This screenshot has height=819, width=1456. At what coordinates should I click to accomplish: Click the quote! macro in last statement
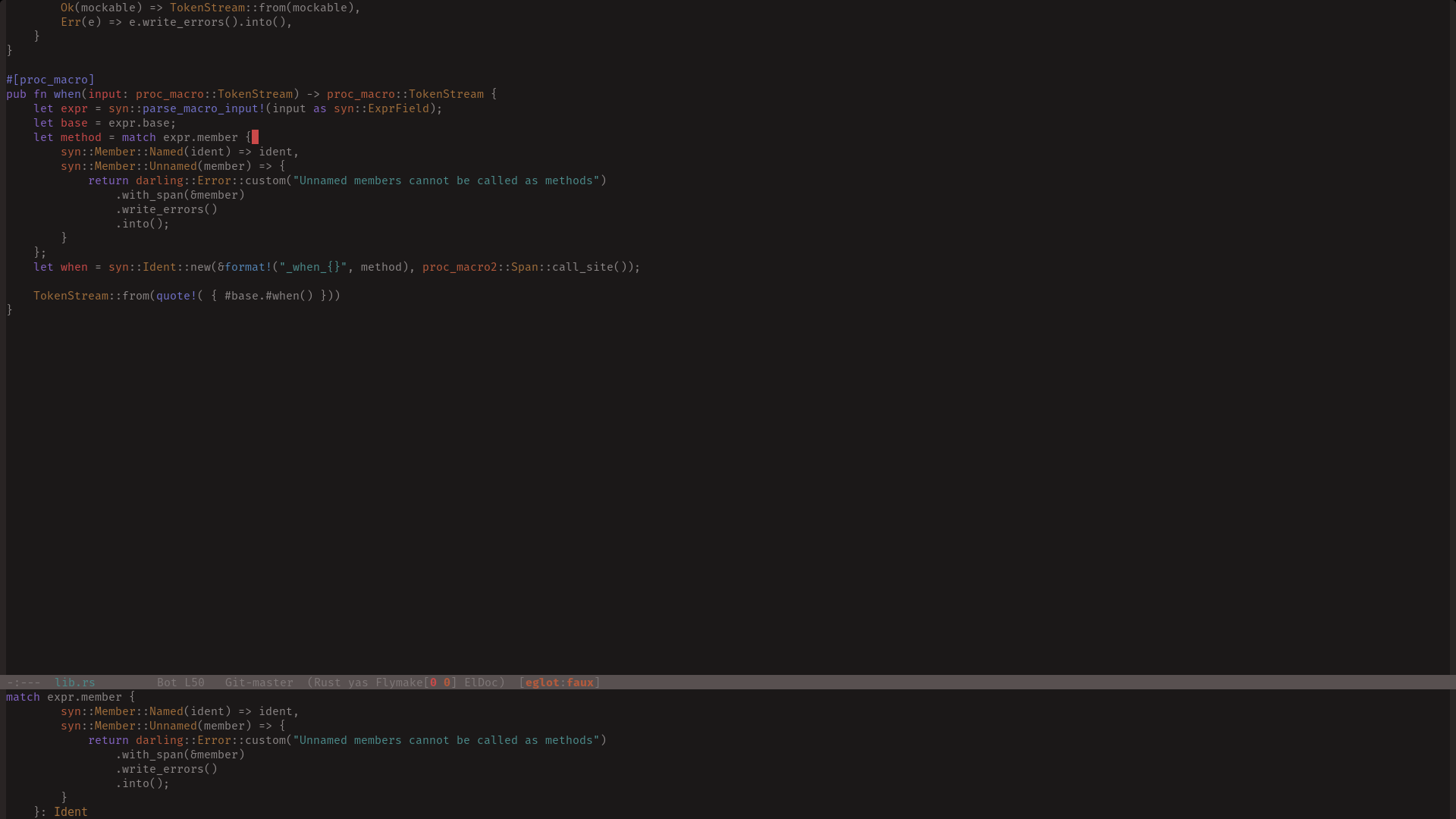(x=176, y=296)
